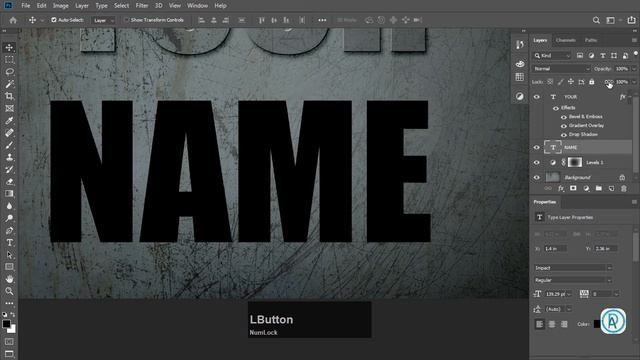Select the Frame tool
This screenshot has height=360, width=640.
point(9,109)
